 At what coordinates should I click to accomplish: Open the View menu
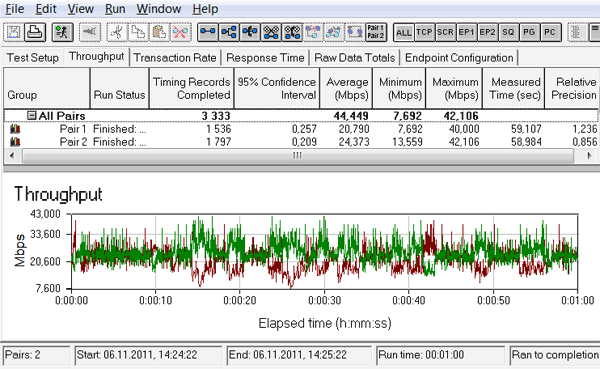click(81, 9)
